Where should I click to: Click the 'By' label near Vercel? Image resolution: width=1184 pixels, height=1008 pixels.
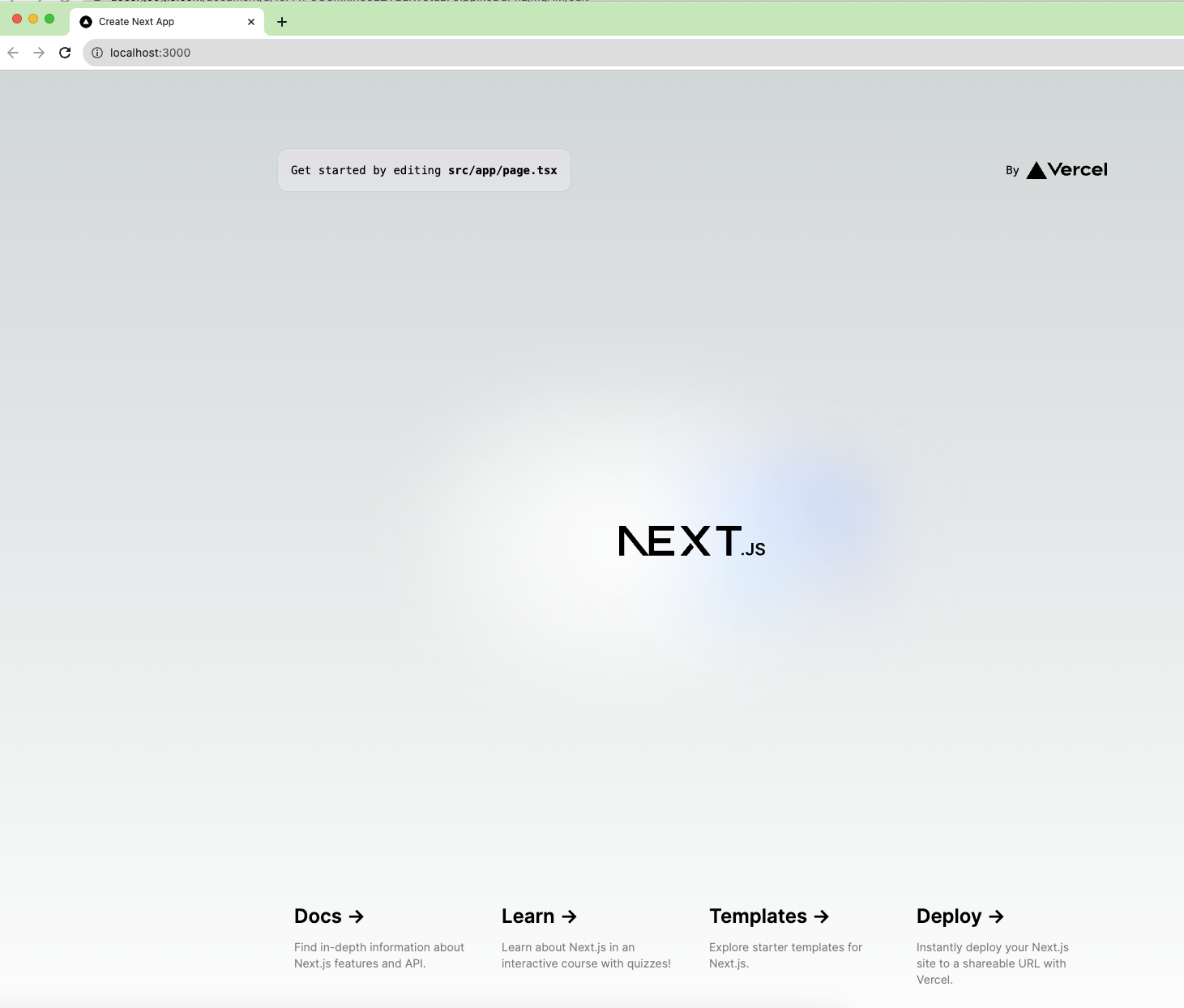click(1012, 170)
